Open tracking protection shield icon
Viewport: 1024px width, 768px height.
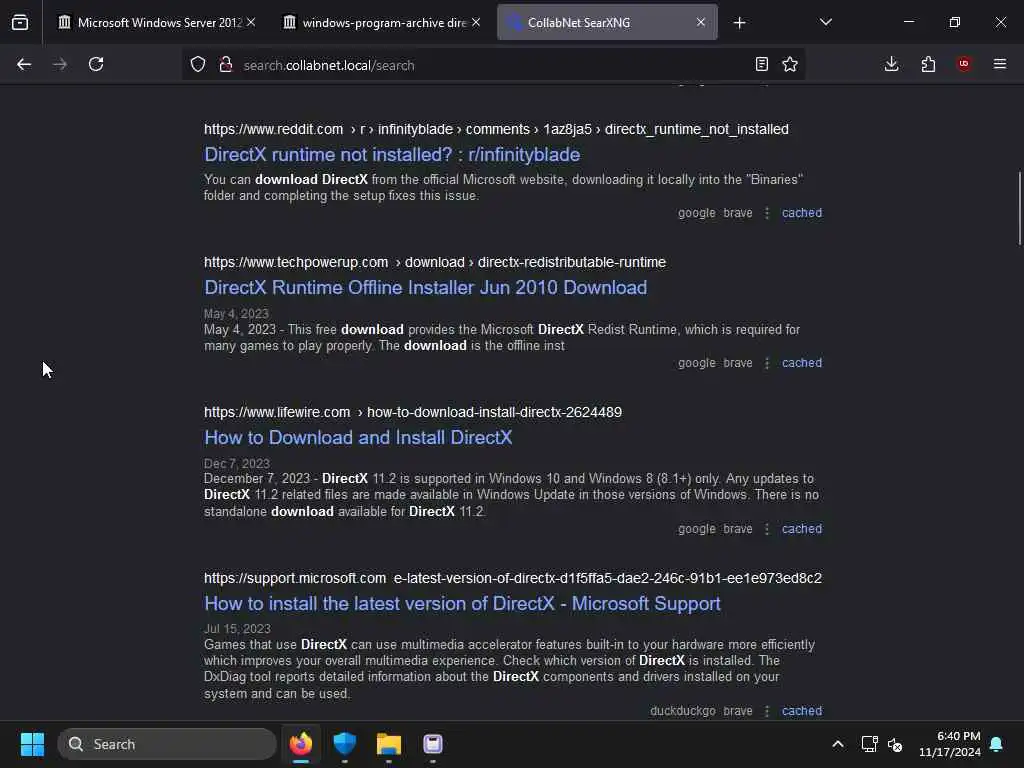pyautogui.click(x=198, y=64)
